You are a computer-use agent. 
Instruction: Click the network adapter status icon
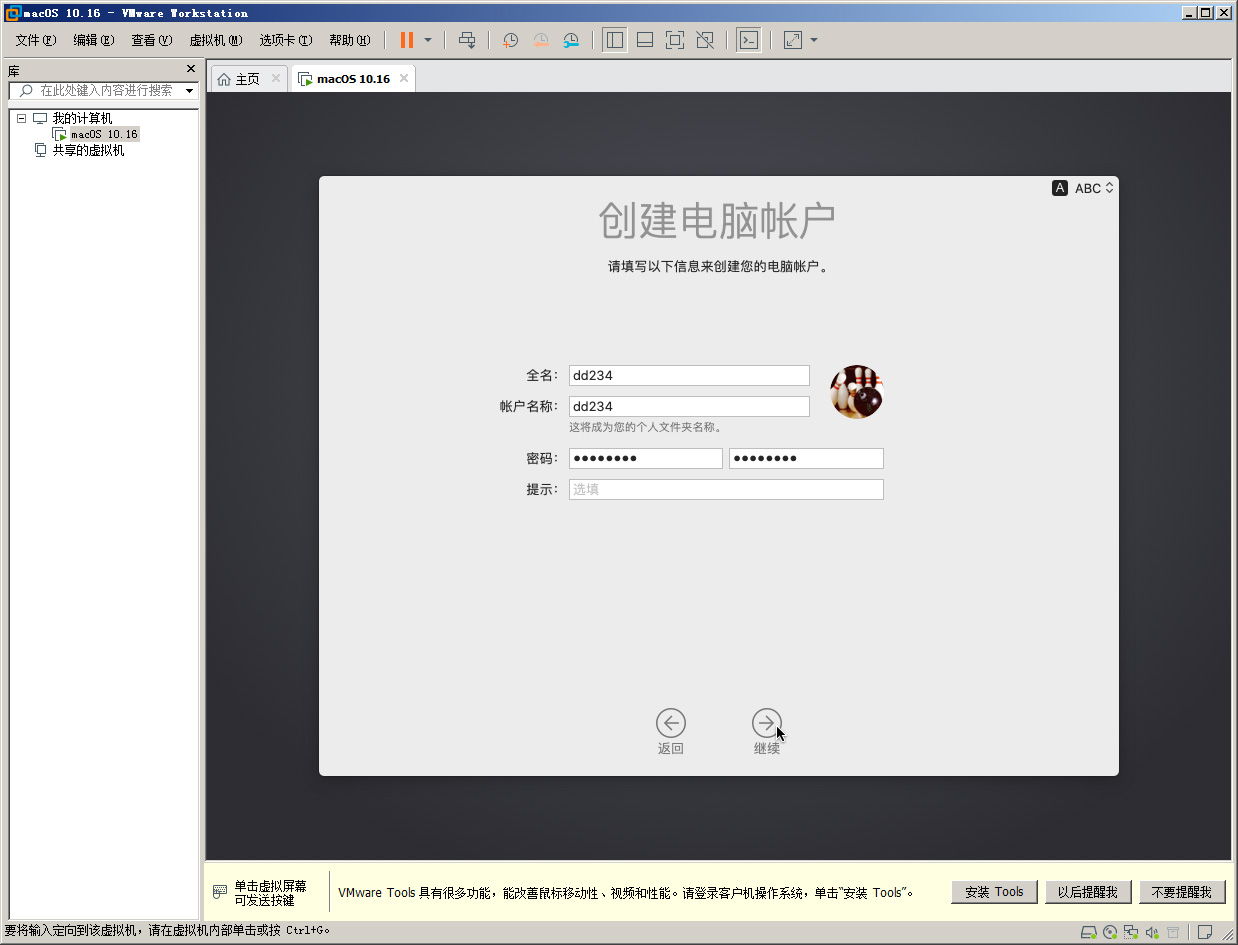pos(1131,933)
